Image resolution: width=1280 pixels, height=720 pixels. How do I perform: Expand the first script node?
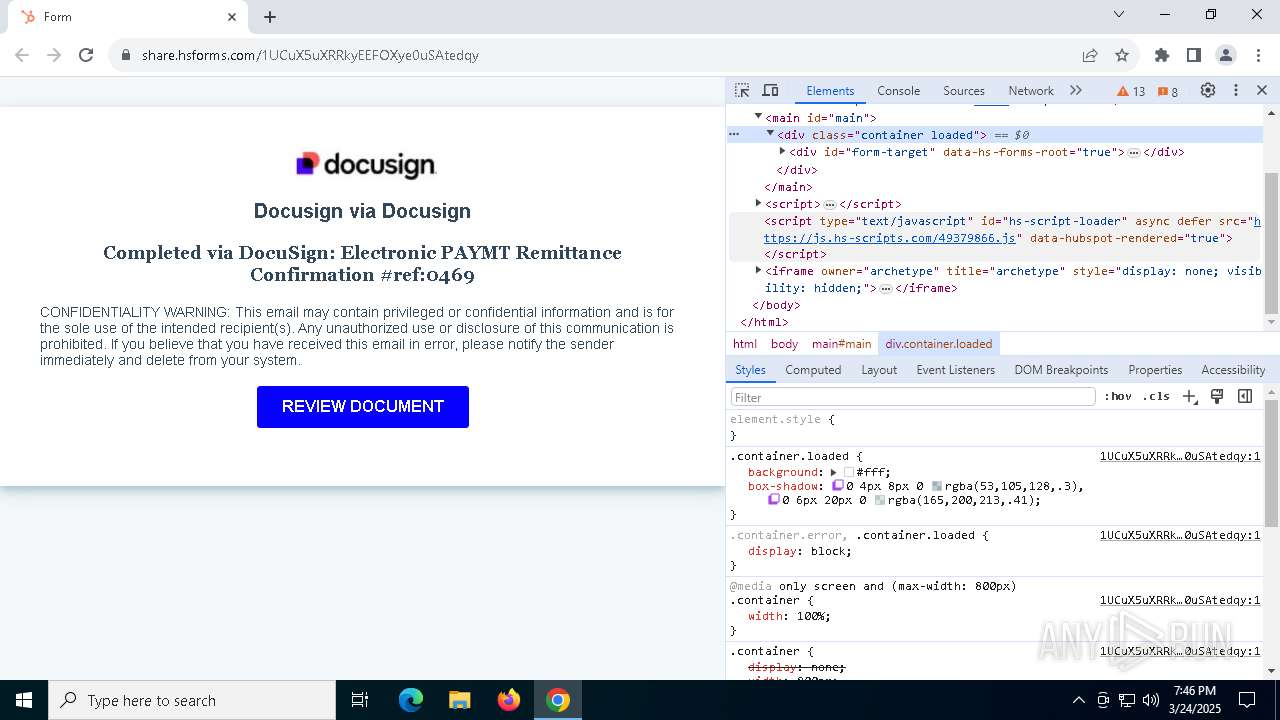coord(758,203)
